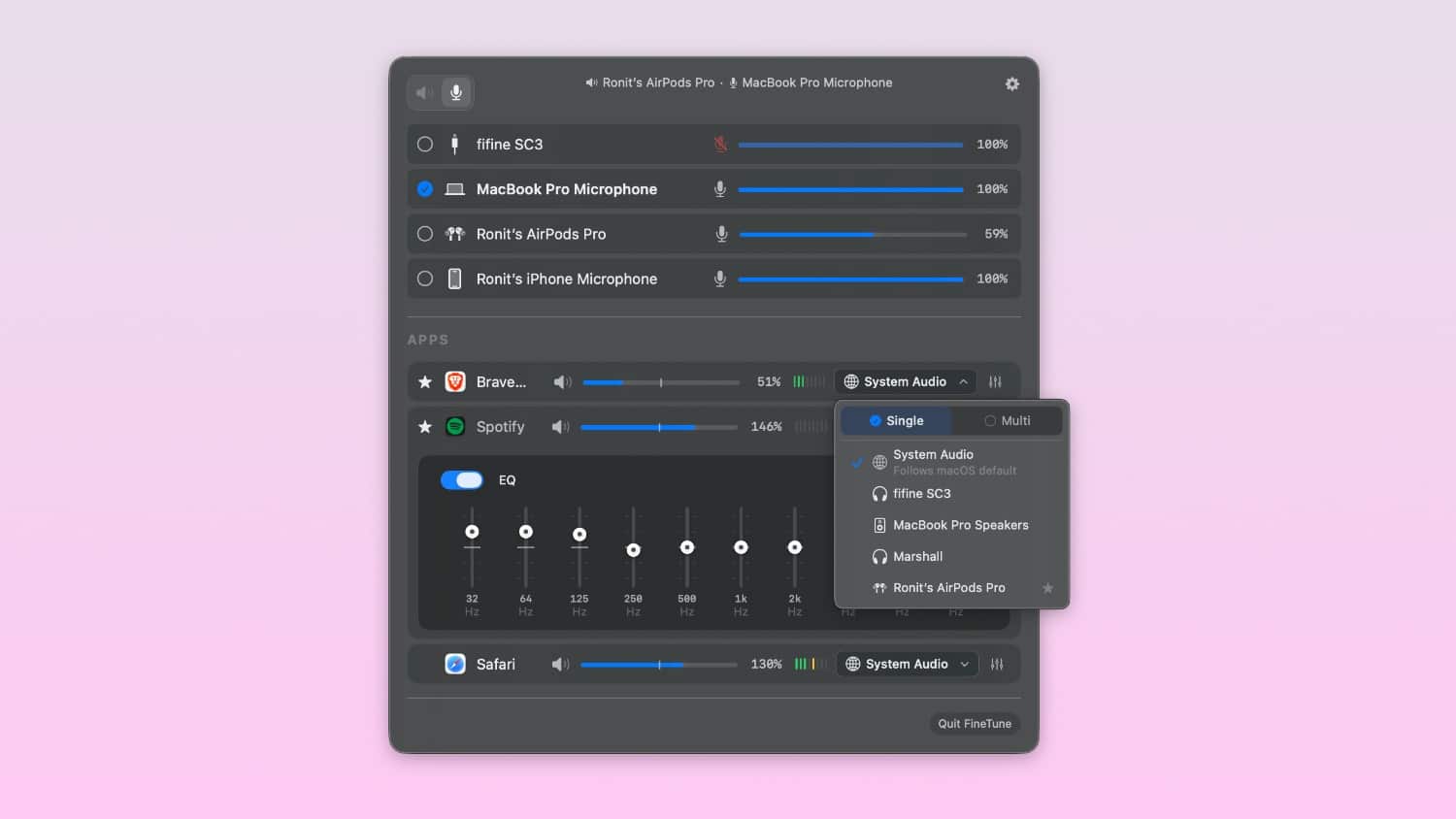The height and width of the screenshot is (819, 1456).
Task: Star Ronit's AirPods Pro in the dropdown
Action: (x=1047, y=588)
